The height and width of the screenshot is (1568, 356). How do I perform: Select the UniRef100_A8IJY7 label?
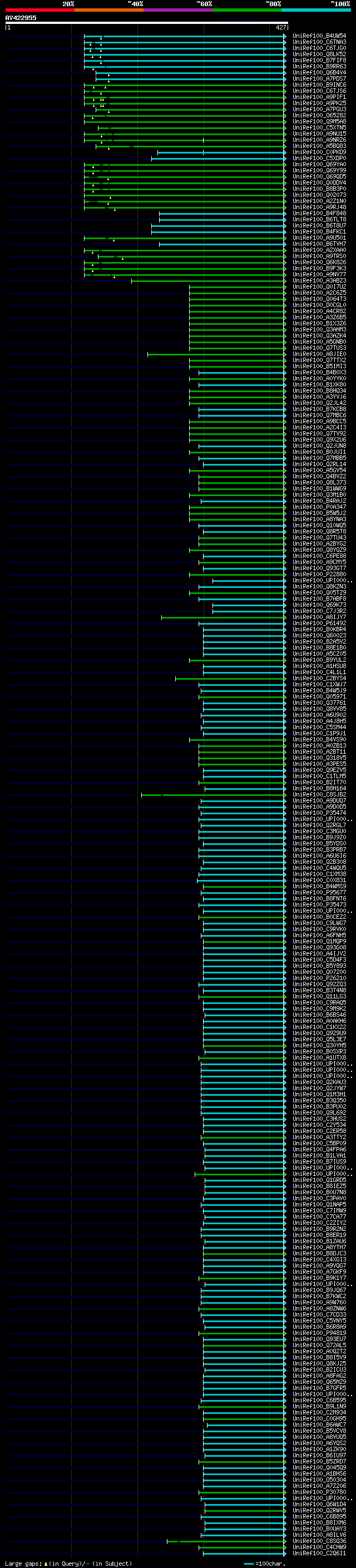pyautogui.click(x=319, y=617)
